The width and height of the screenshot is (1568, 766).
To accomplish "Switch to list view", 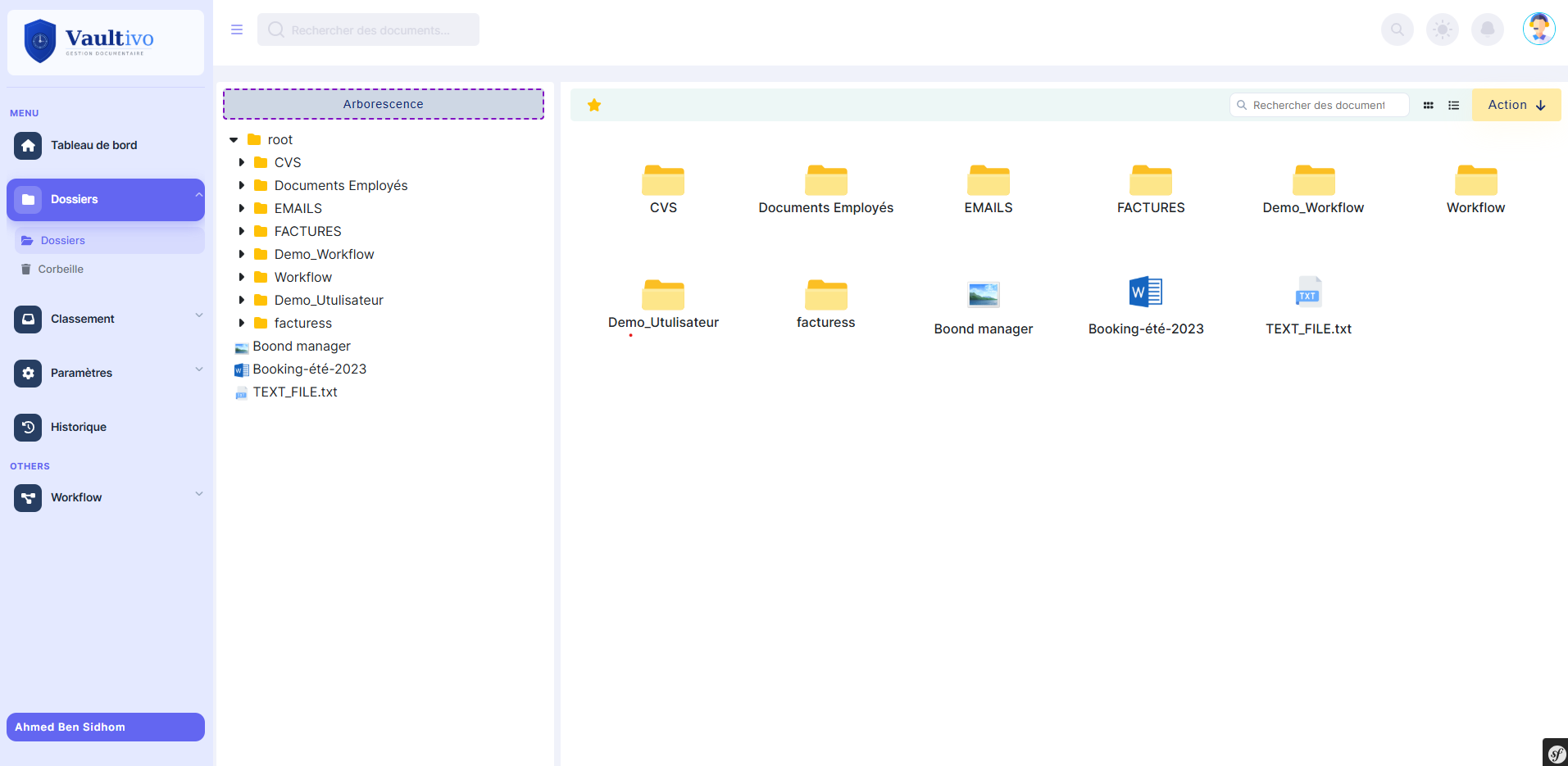I will click(x=1453, y=105).
